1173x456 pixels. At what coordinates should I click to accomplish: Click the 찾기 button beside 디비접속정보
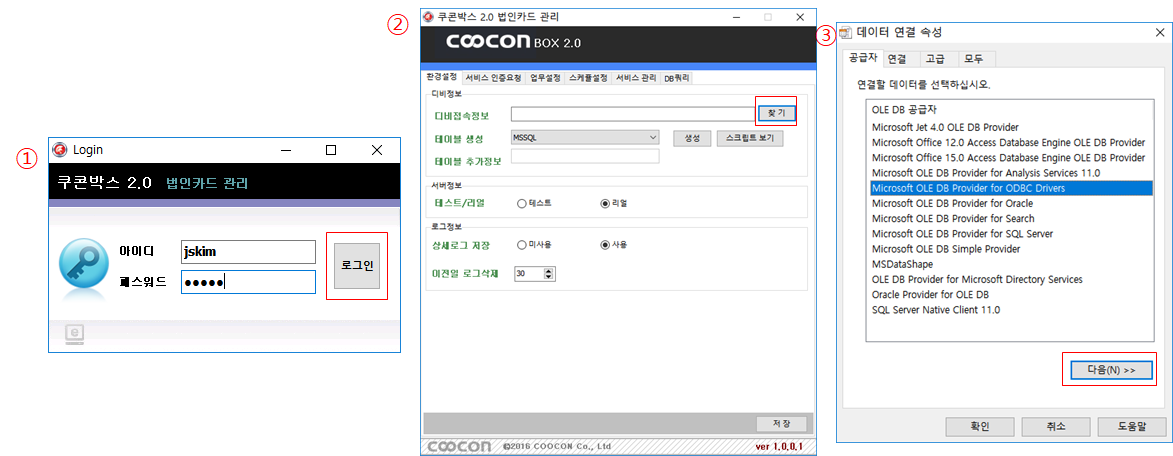776,113
